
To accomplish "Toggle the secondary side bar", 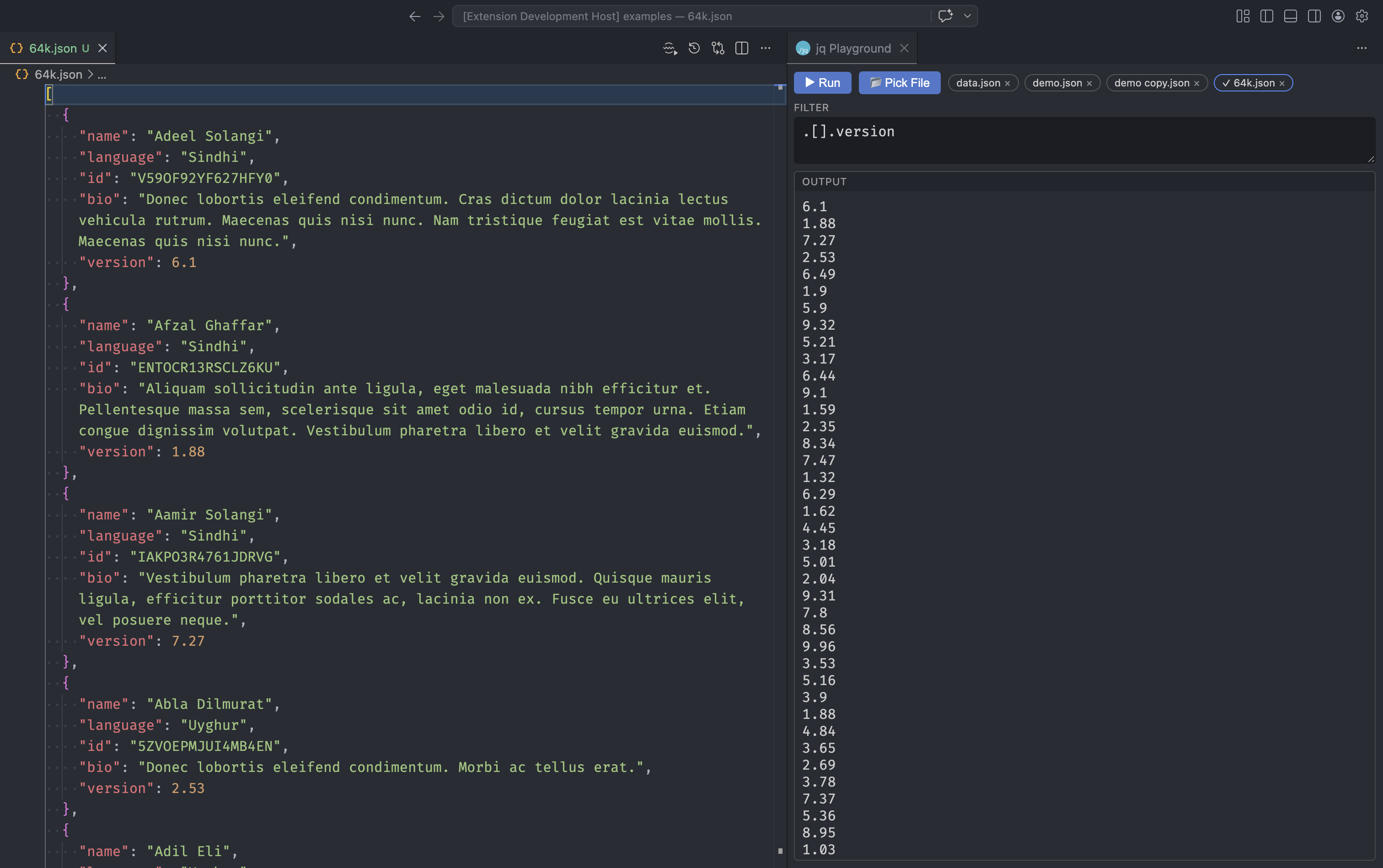I will point(1314,16).
